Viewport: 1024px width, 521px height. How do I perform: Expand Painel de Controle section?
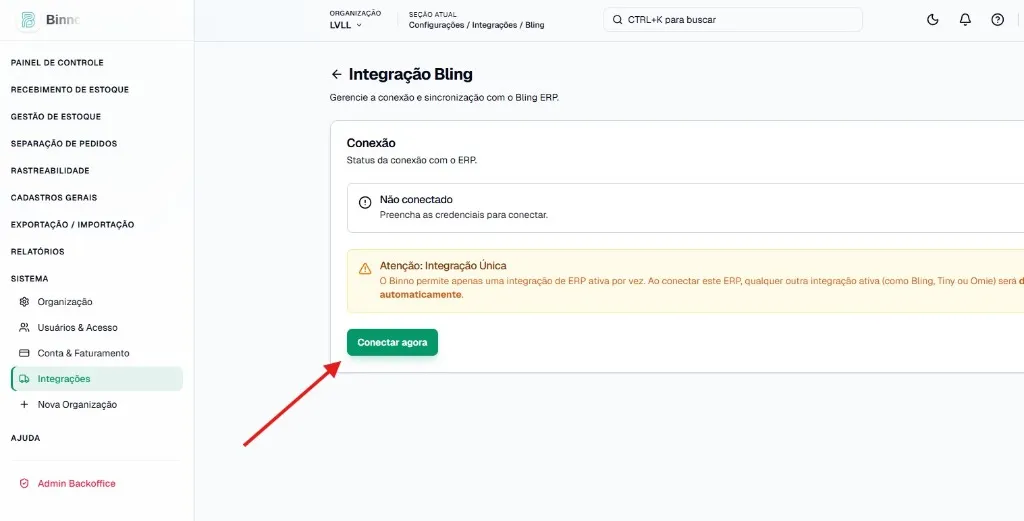click(57, 63)
